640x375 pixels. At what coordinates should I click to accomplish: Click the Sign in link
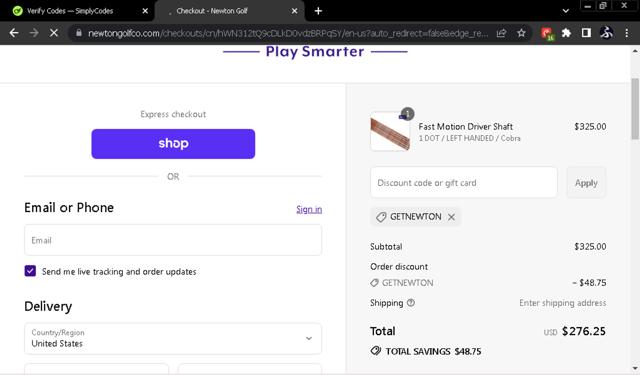(309, 209)
